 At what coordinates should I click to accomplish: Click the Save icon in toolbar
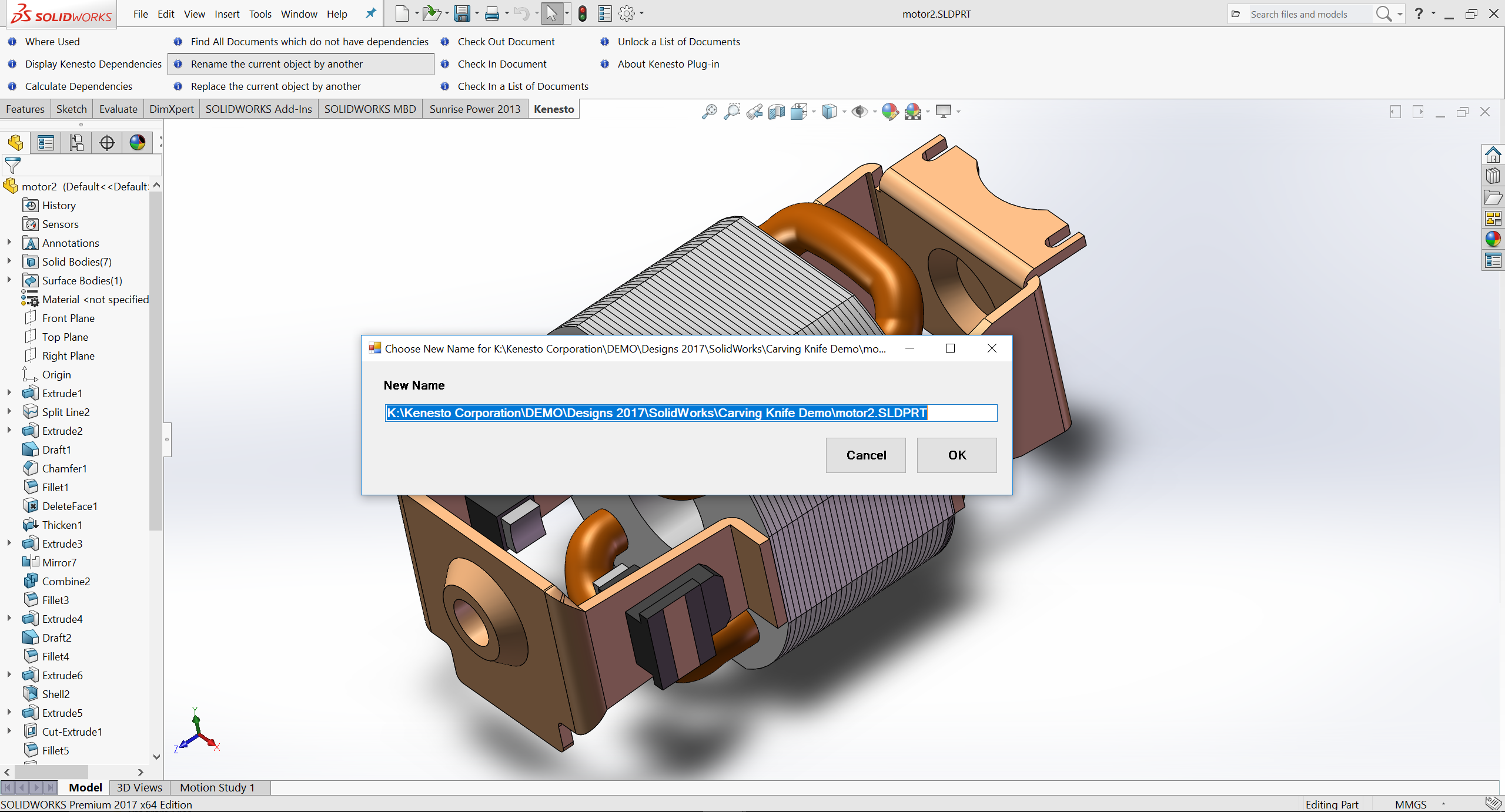(463, 14)
